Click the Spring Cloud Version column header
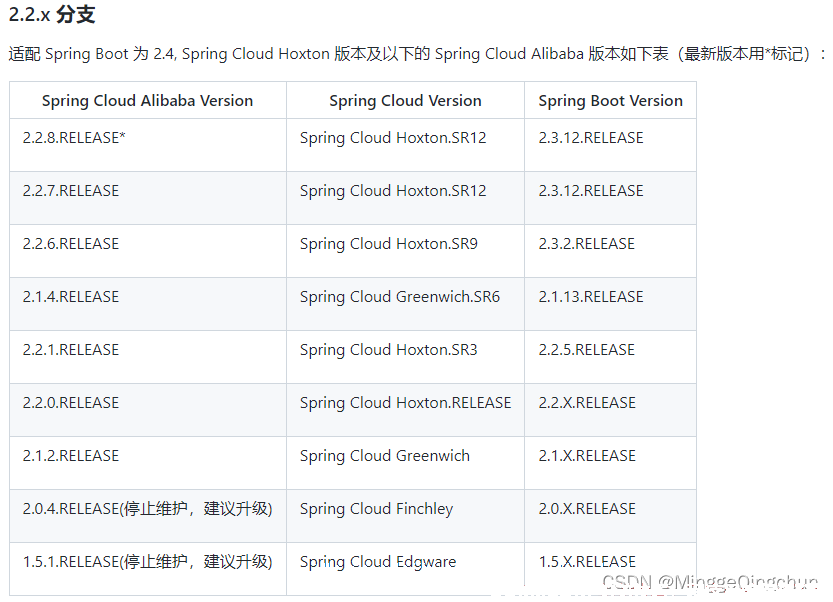This screenshot has height=602, width=833. pyautogui.click(x=405, y=101)
